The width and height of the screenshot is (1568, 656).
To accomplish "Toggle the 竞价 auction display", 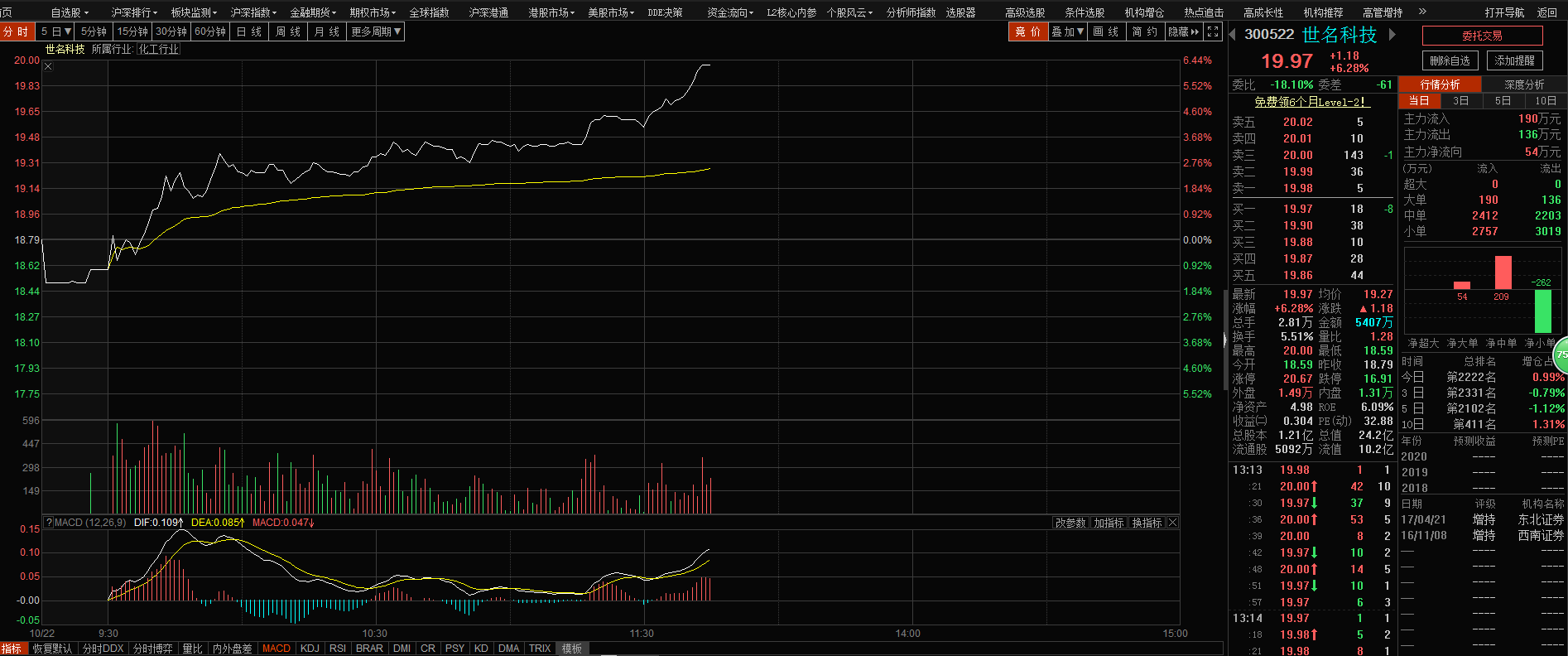I will [x=1027, y=31].
